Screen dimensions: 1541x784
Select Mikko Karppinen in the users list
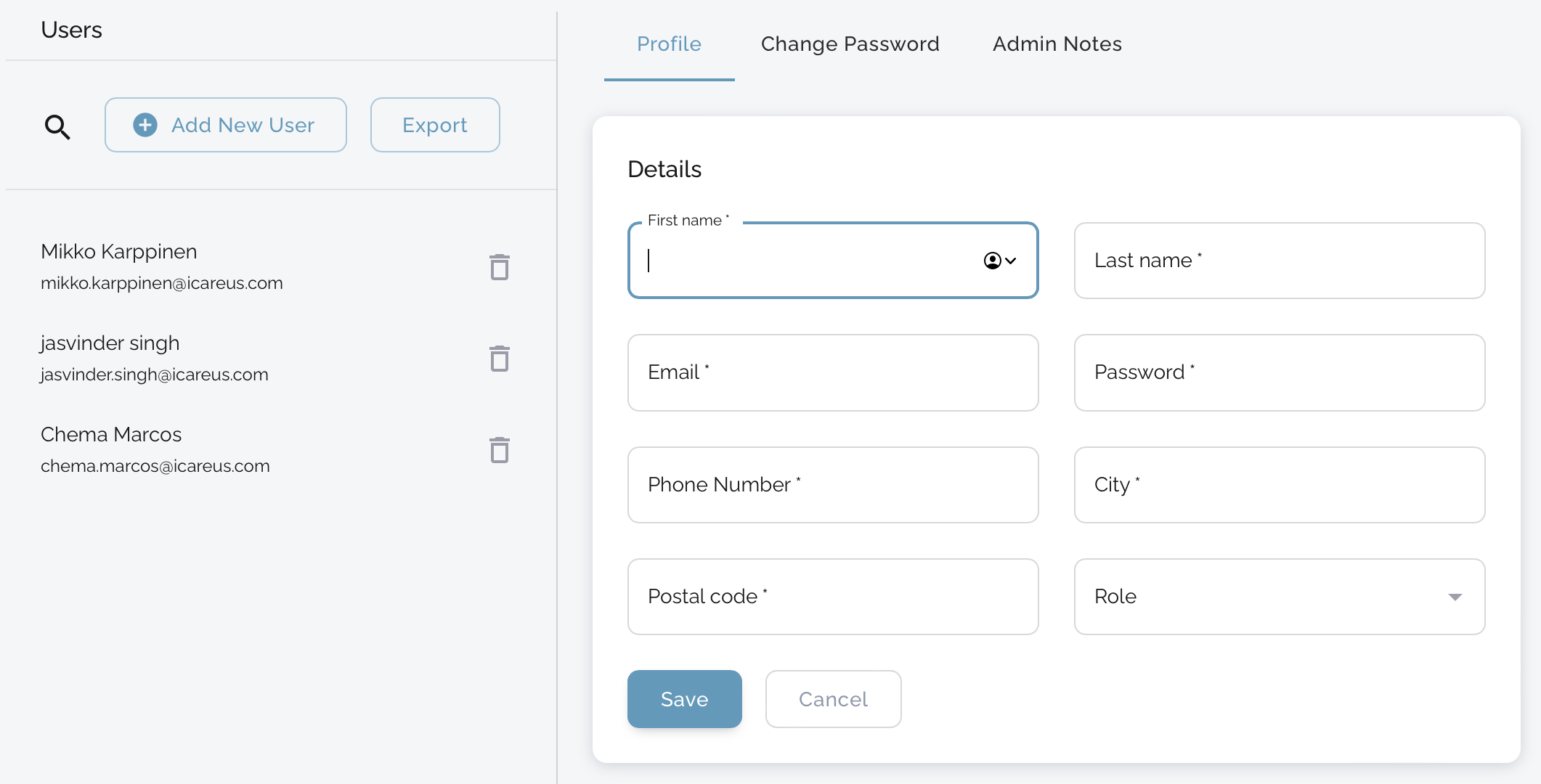[161, 266]
